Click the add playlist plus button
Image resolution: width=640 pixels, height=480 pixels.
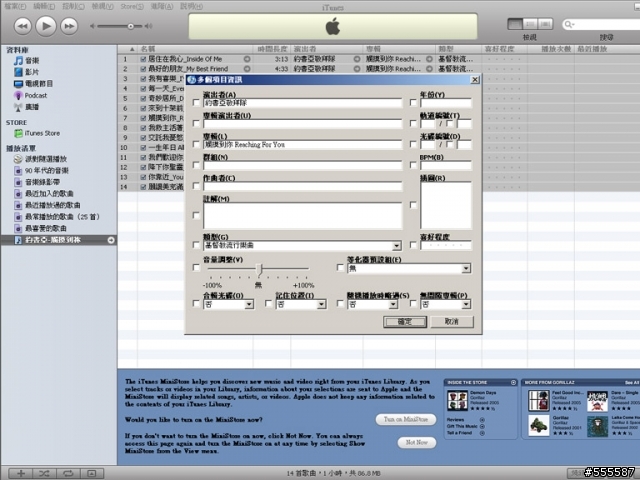tap(21, 473)
